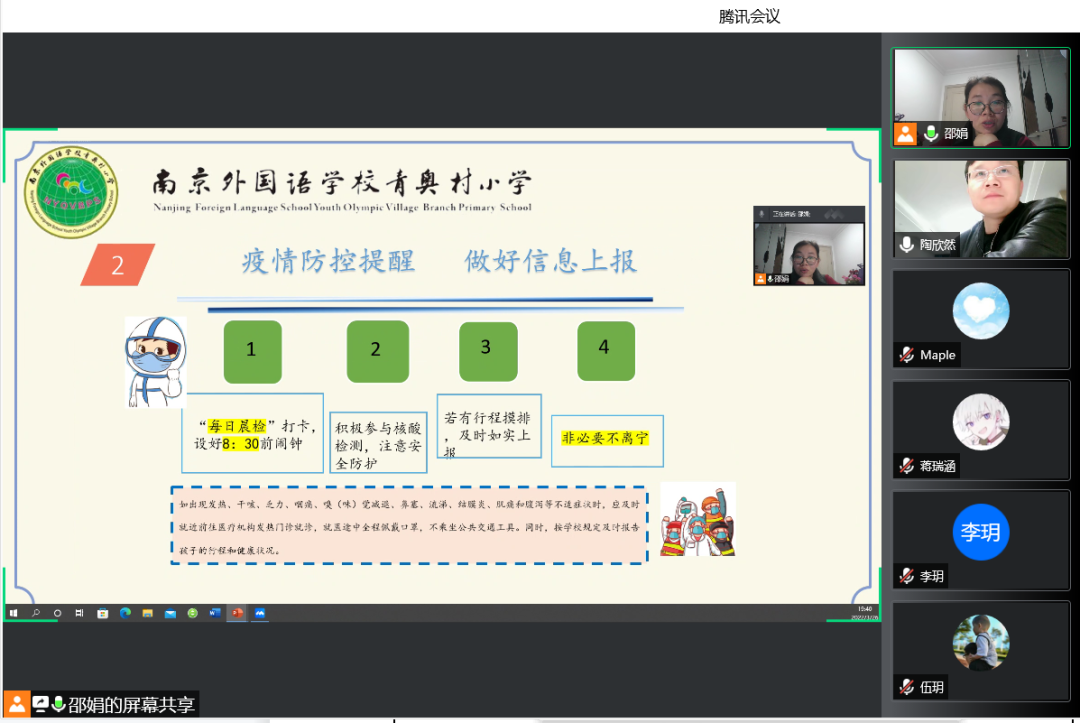Toggle the muted microphone icon for 蒋瑞涵
This screenshot has height=723, width=1080.
(906, 466)
